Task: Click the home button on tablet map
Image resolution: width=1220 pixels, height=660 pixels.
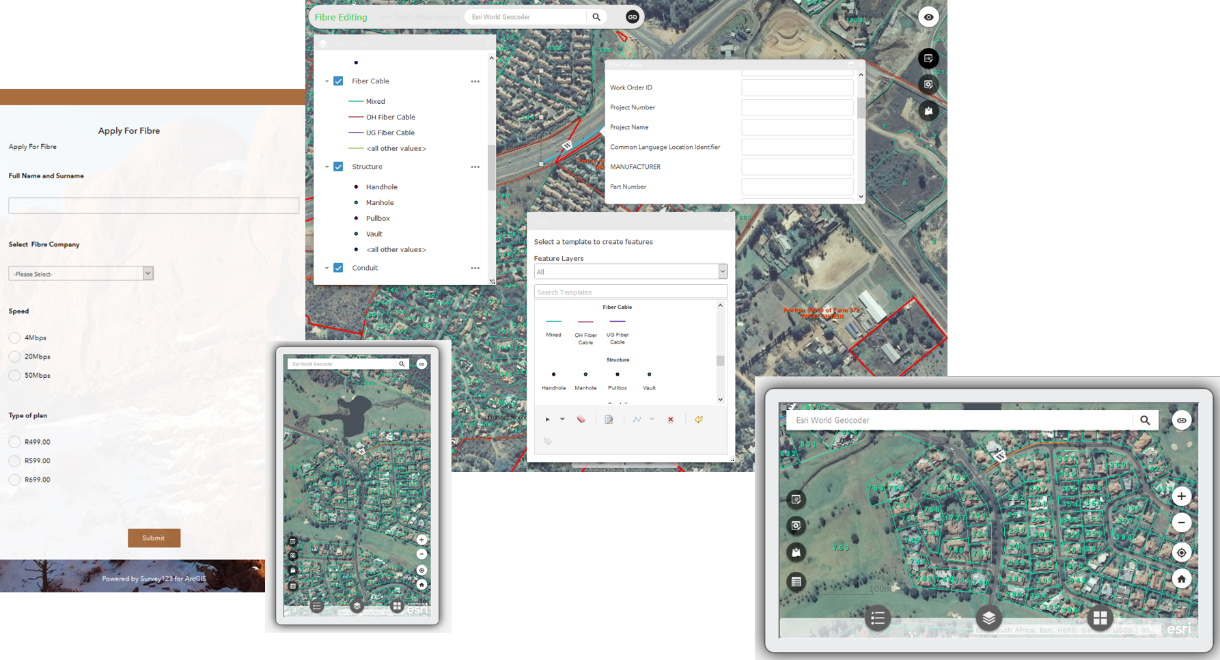Action: [1181, 578]
